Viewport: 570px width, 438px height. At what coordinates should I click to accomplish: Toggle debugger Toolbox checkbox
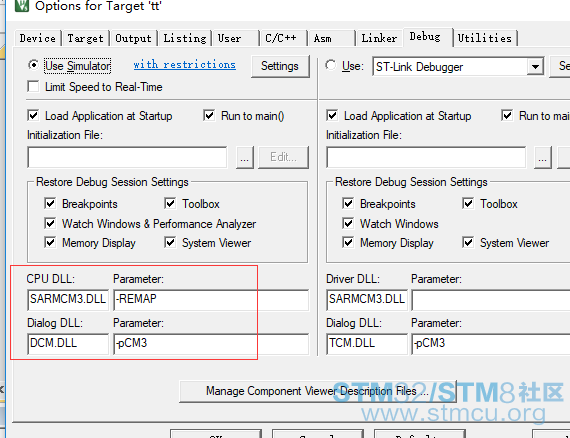coord(468,203)
